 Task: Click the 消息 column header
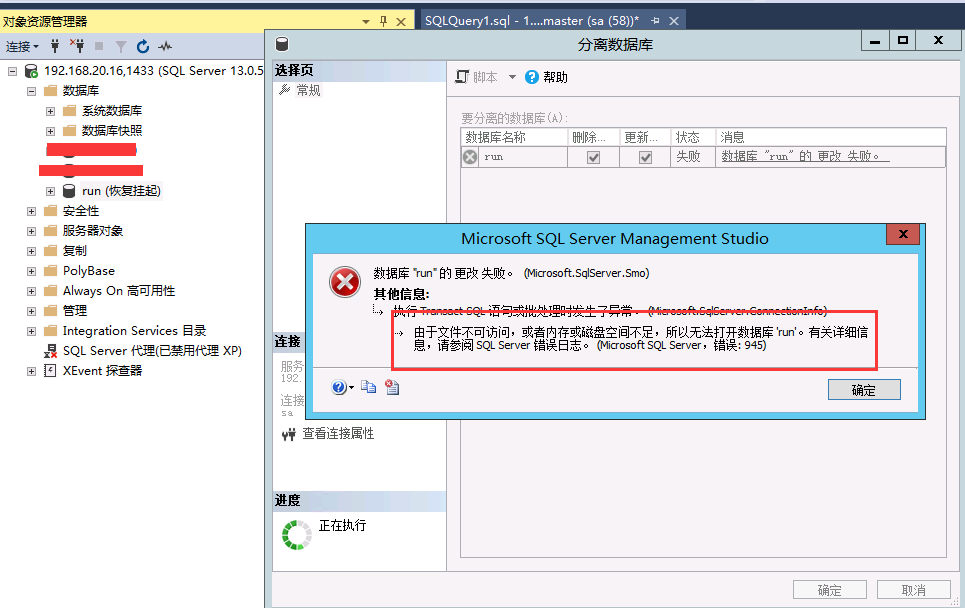coord(831,137)
